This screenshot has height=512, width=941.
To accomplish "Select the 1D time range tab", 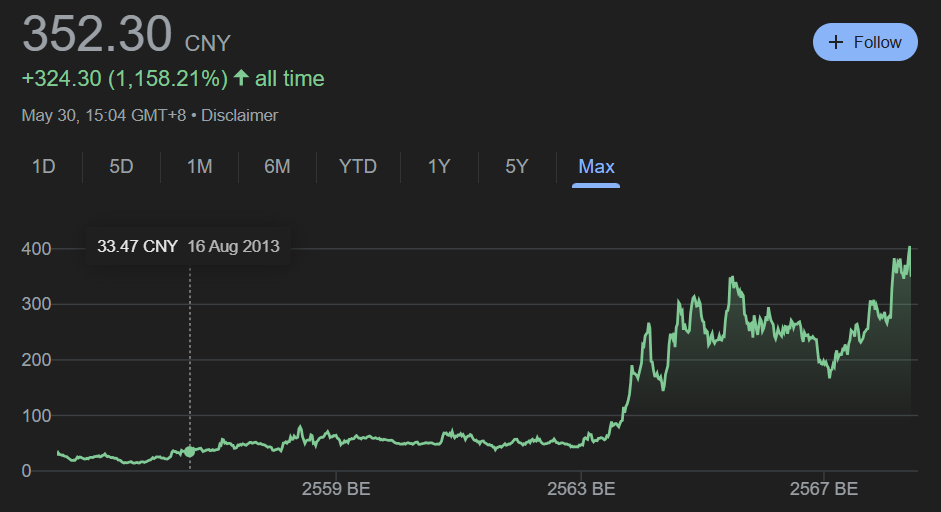I will point(43,166).
